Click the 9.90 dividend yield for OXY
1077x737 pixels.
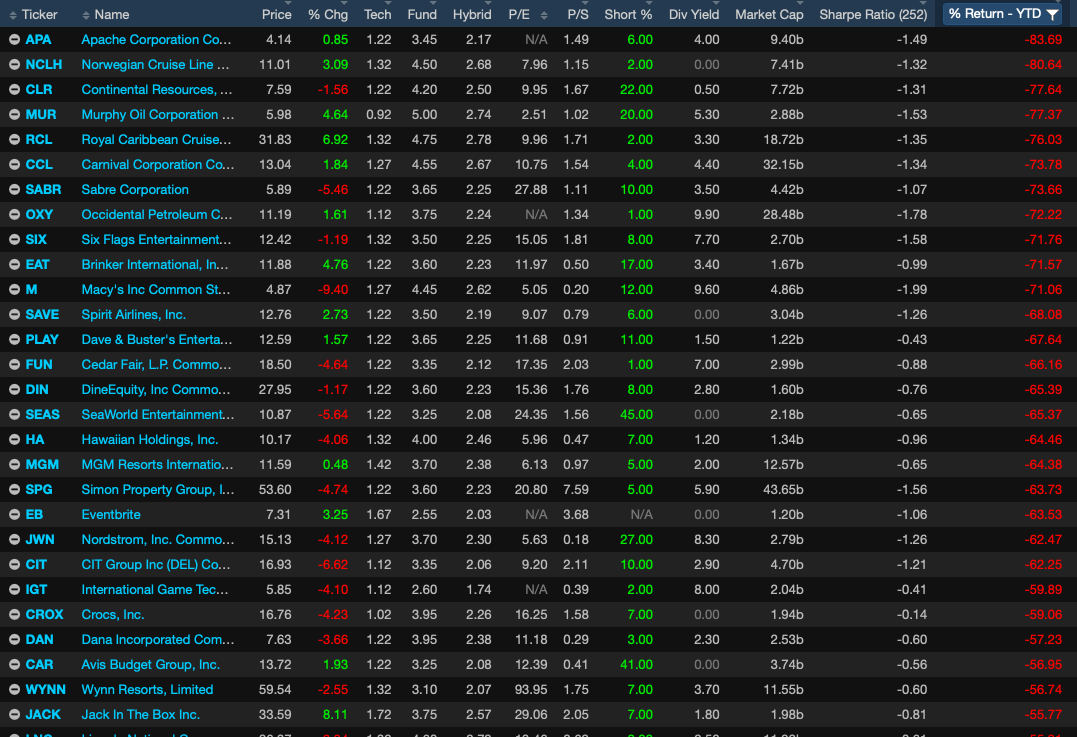click(x=707, y=215)
